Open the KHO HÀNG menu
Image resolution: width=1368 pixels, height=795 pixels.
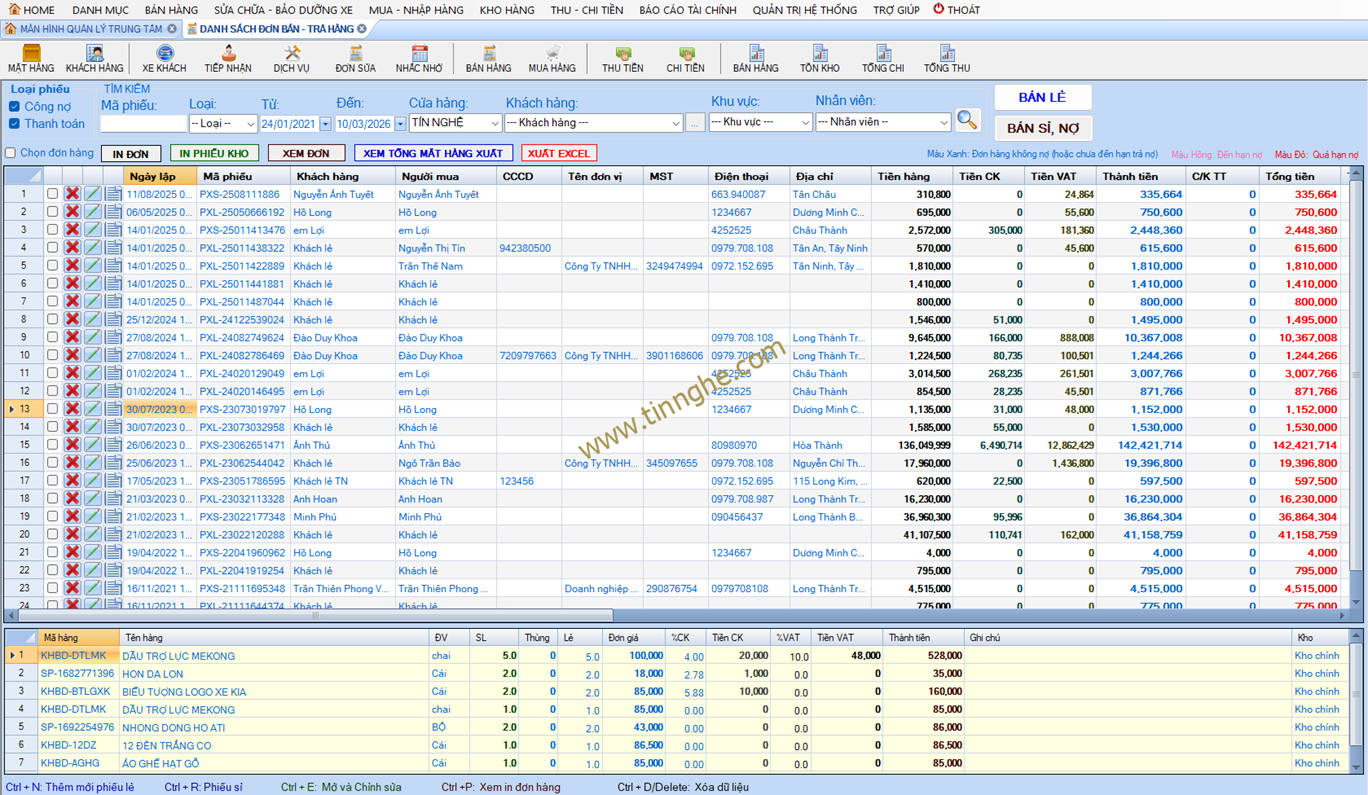[x=506, y=10]
